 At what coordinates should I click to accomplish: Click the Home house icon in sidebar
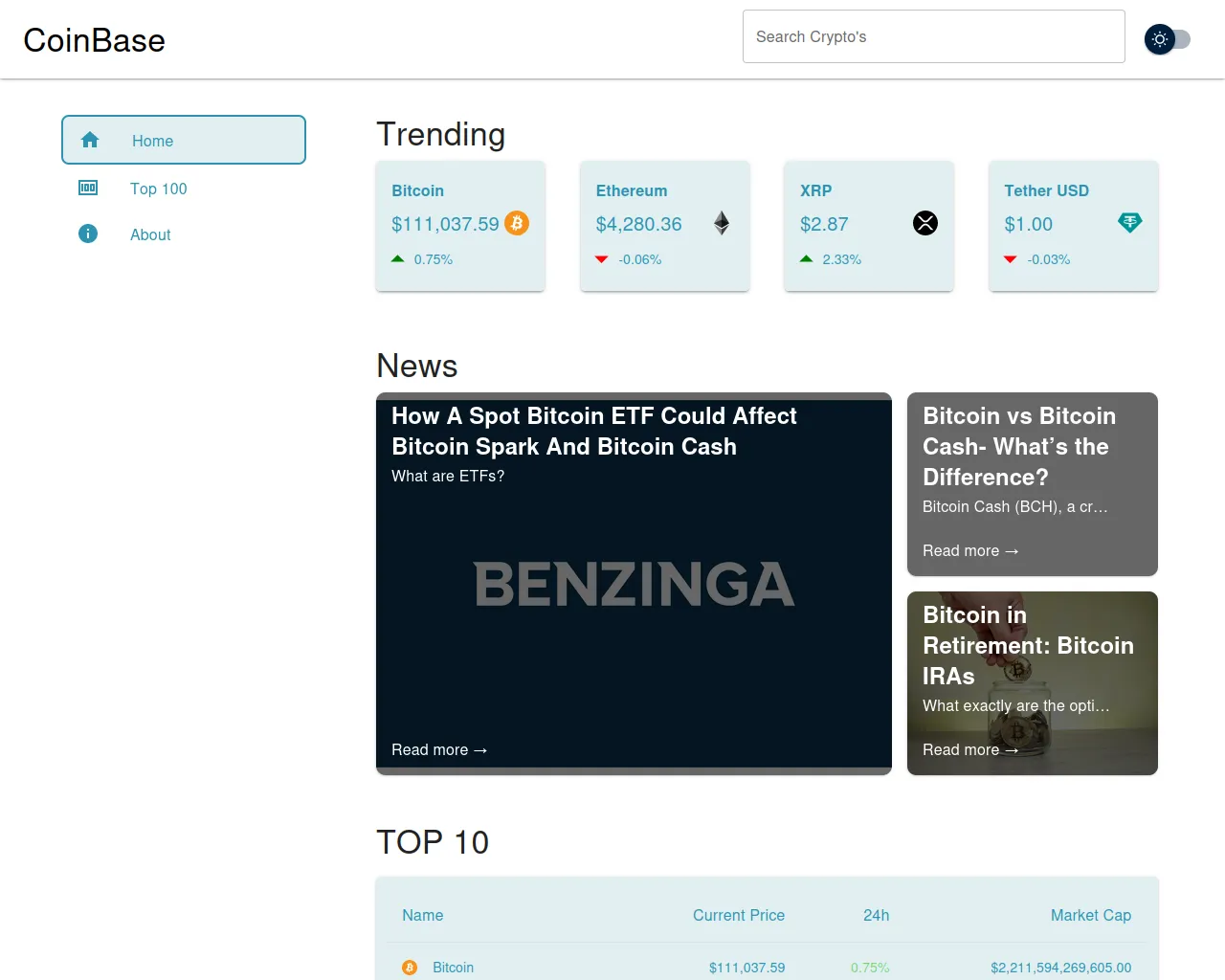(90, 140)
